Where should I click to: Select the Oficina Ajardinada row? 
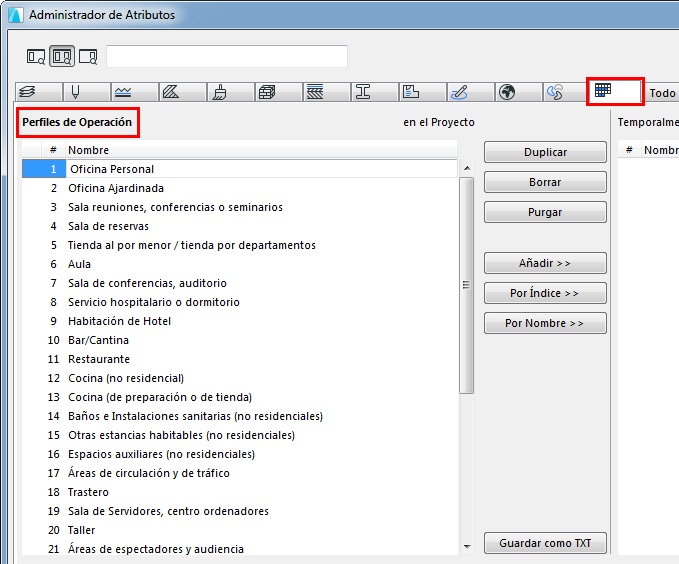(240, 188)
